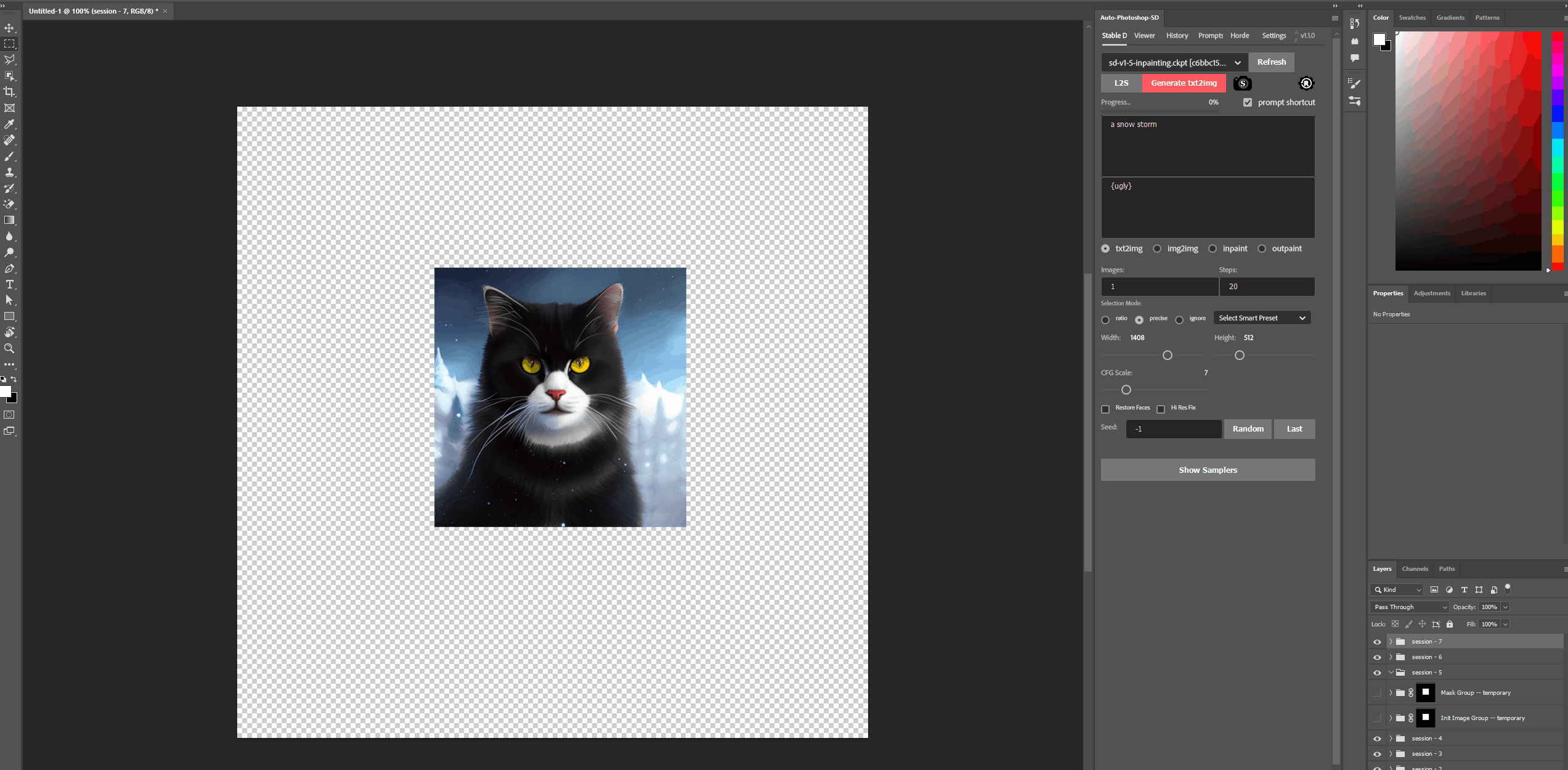Select the Eyedropper tool
This screenshot has height=770, width=1568.
[9, 124]
